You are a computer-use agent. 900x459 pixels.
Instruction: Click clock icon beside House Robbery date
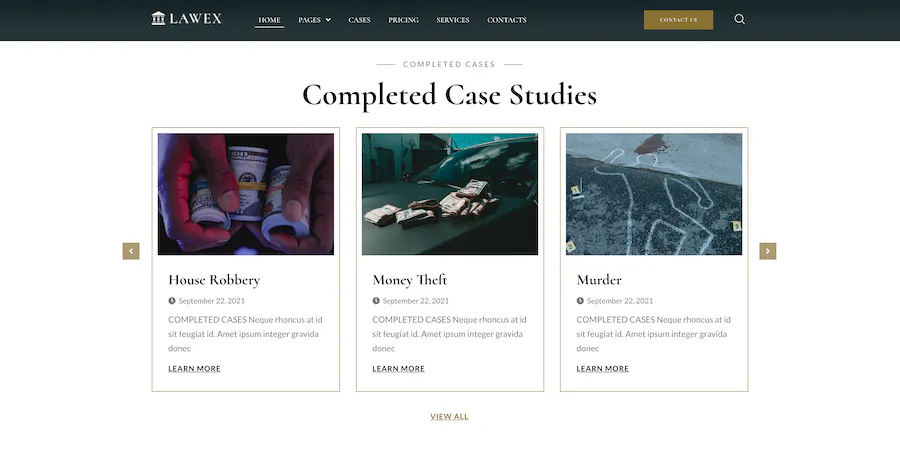click(172, 301)
